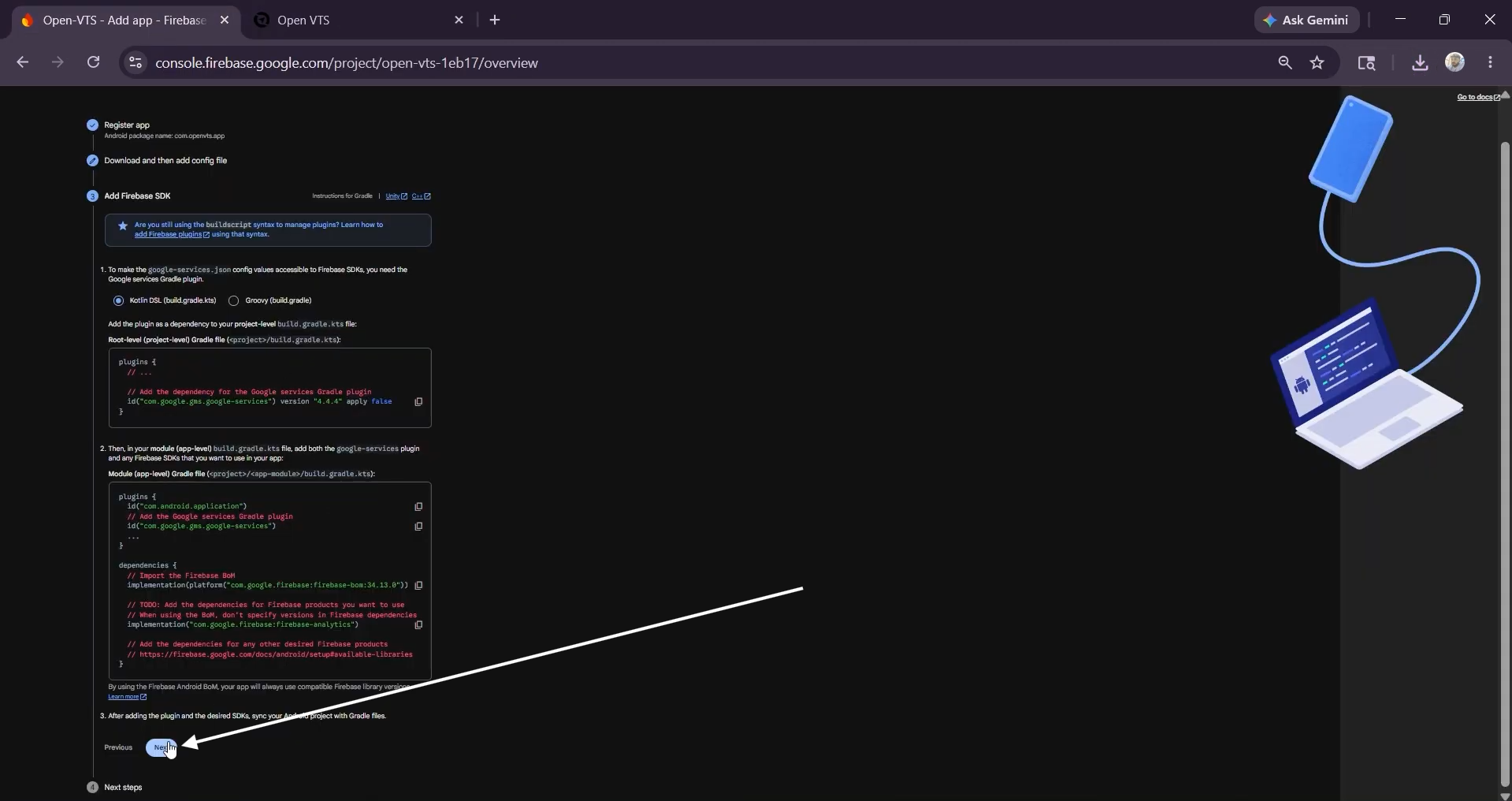Click the Next button
The width and height of the screenshot is (1512, 801).
tap(162, 747)
